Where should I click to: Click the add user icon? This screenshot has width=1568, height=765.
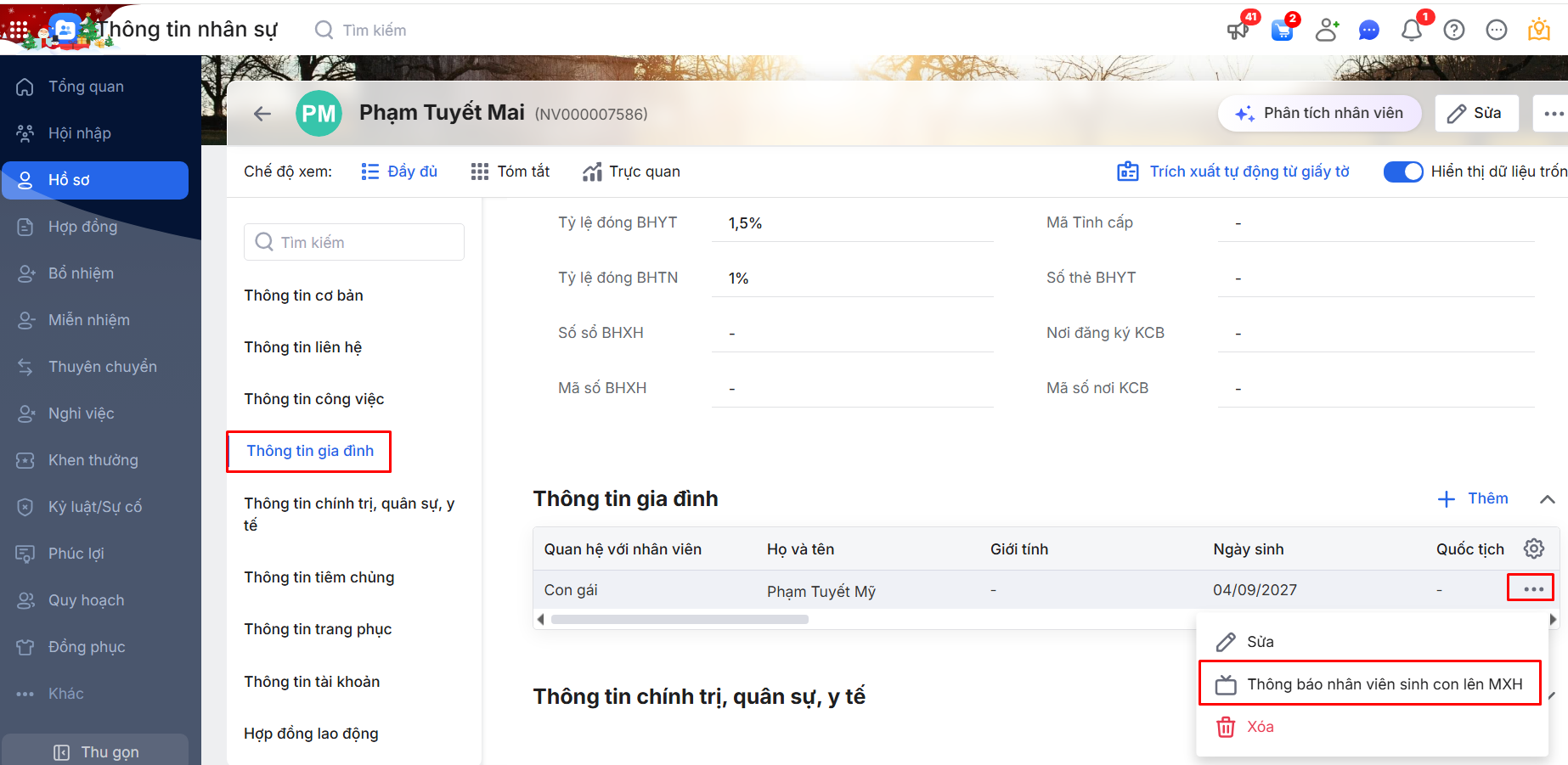tap(1326, 31)
